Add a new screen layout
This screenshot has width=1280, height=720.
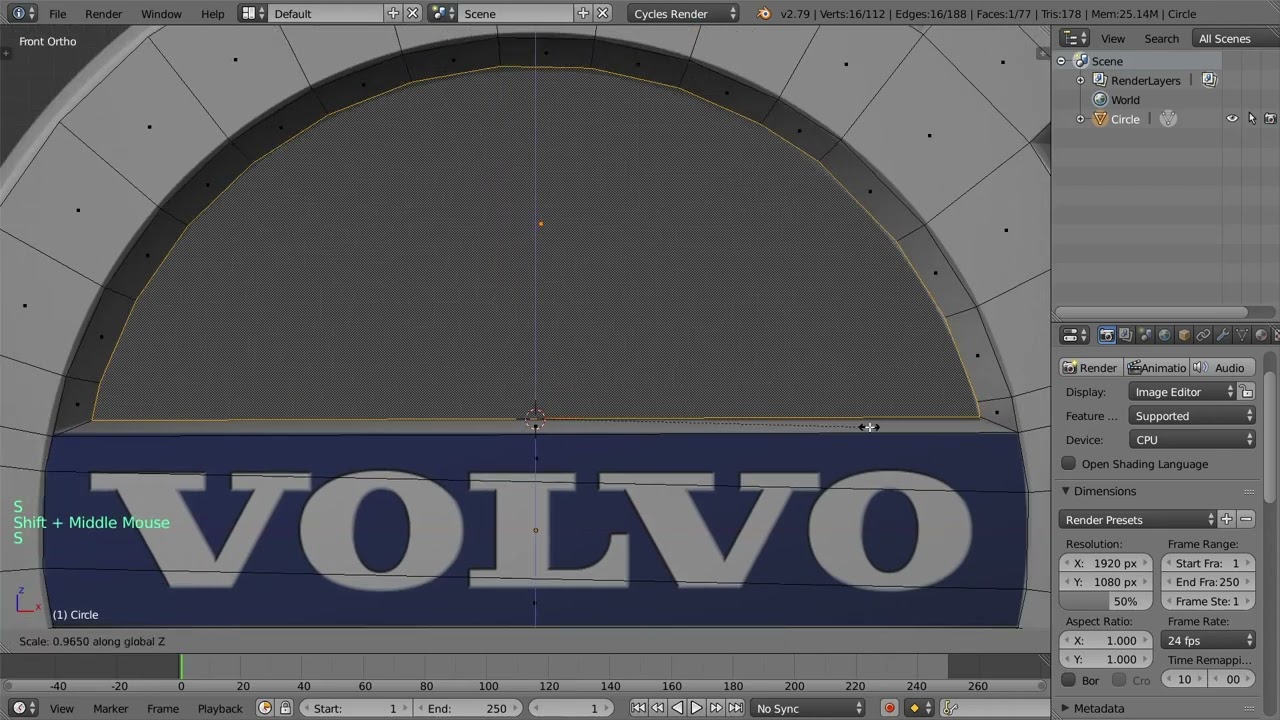(x=393, y=14)
